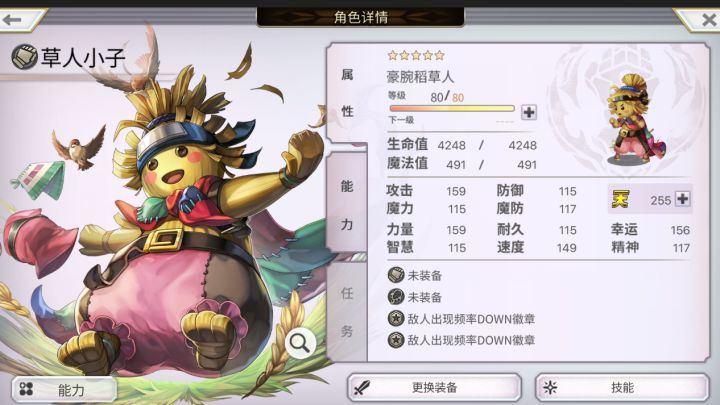Image resolution: width=720 pixels, height=405 pixels.
Task: Click the 更换装备 button
Action: [434, 388]
